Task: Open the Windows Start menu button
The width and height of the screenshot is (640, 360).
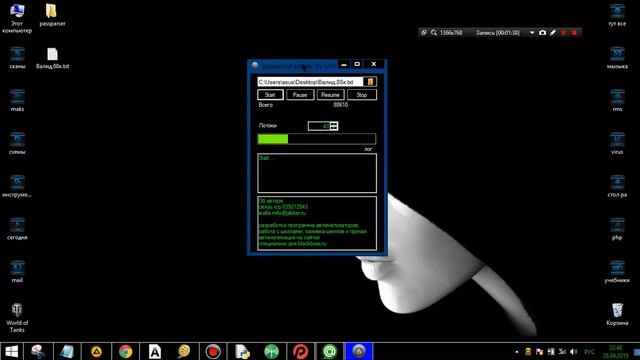Action: pyautogui.click(x=11, y=351)
